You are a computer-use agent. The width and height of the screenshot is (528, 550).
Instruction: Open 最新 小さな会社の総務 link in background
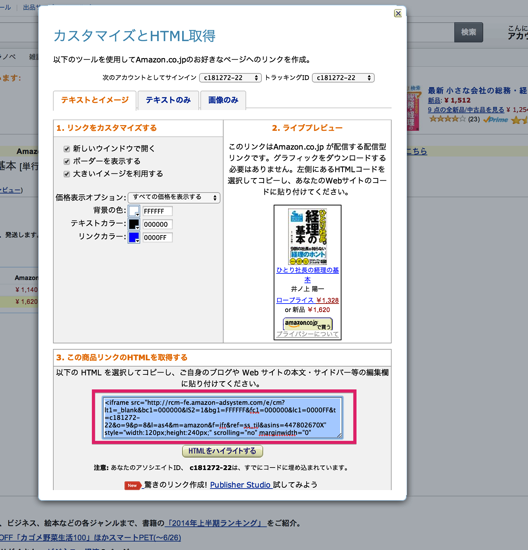pos(477,90)
